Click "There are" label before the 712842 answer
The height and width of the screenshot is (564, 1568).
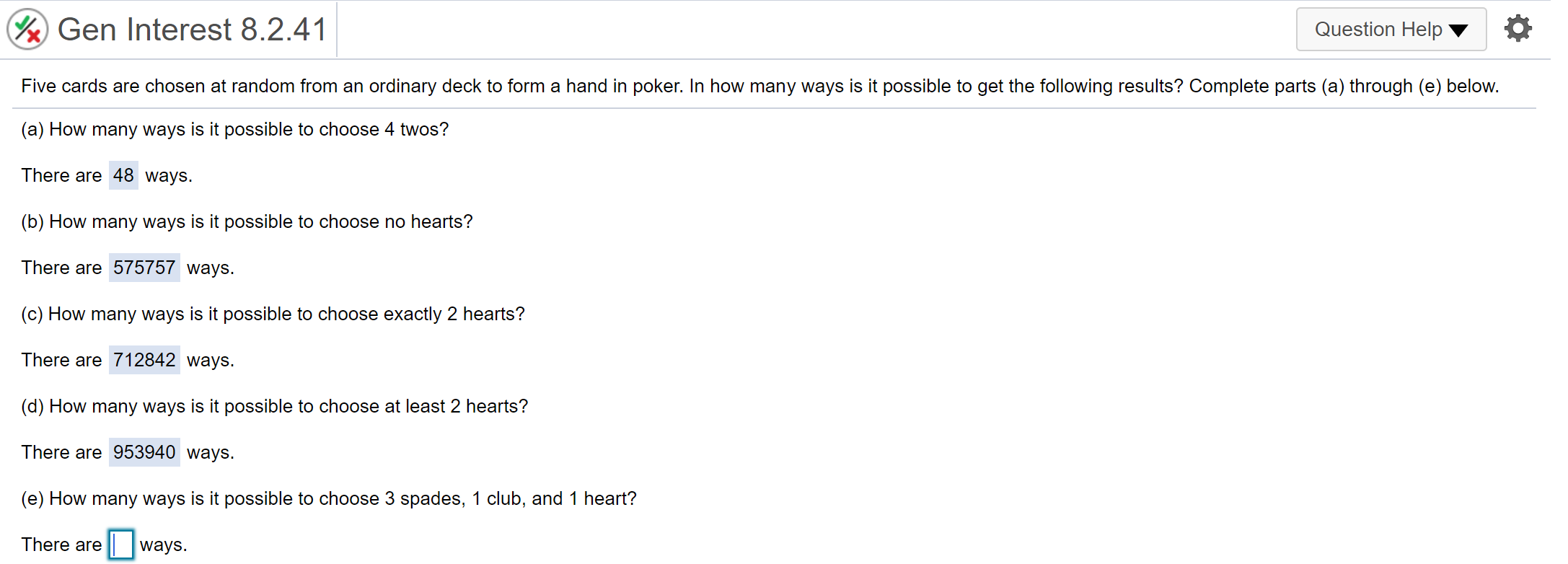[x=61, y=360]
